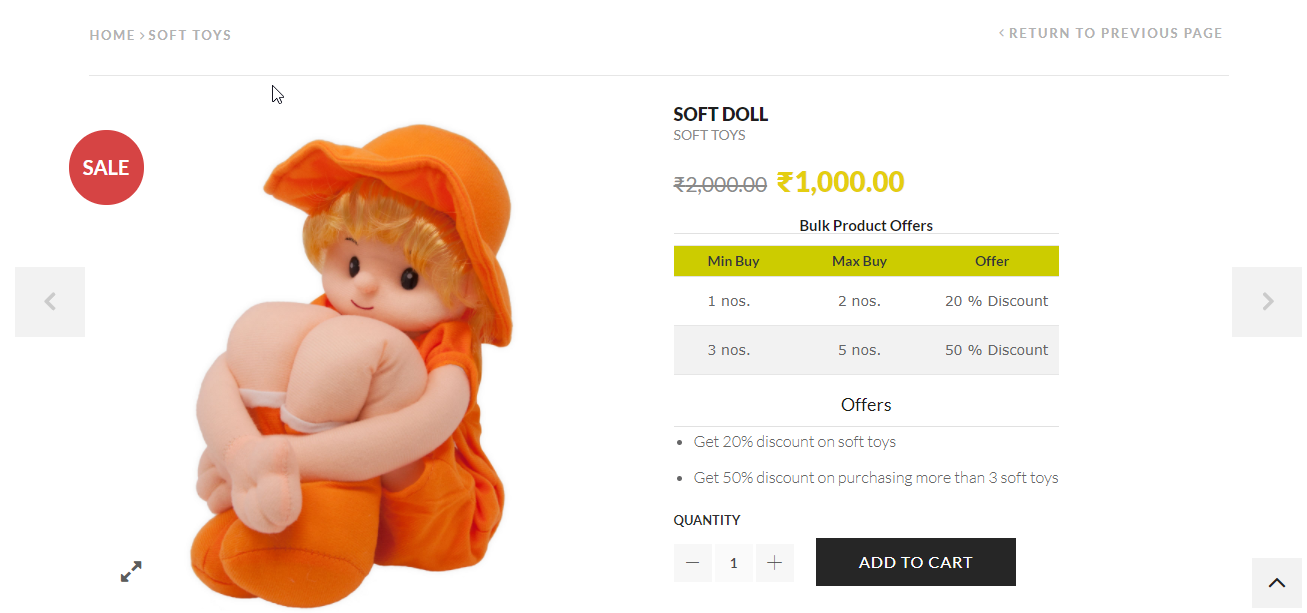
Task: Select the Max Buy column header
Action: pos(859,261)
